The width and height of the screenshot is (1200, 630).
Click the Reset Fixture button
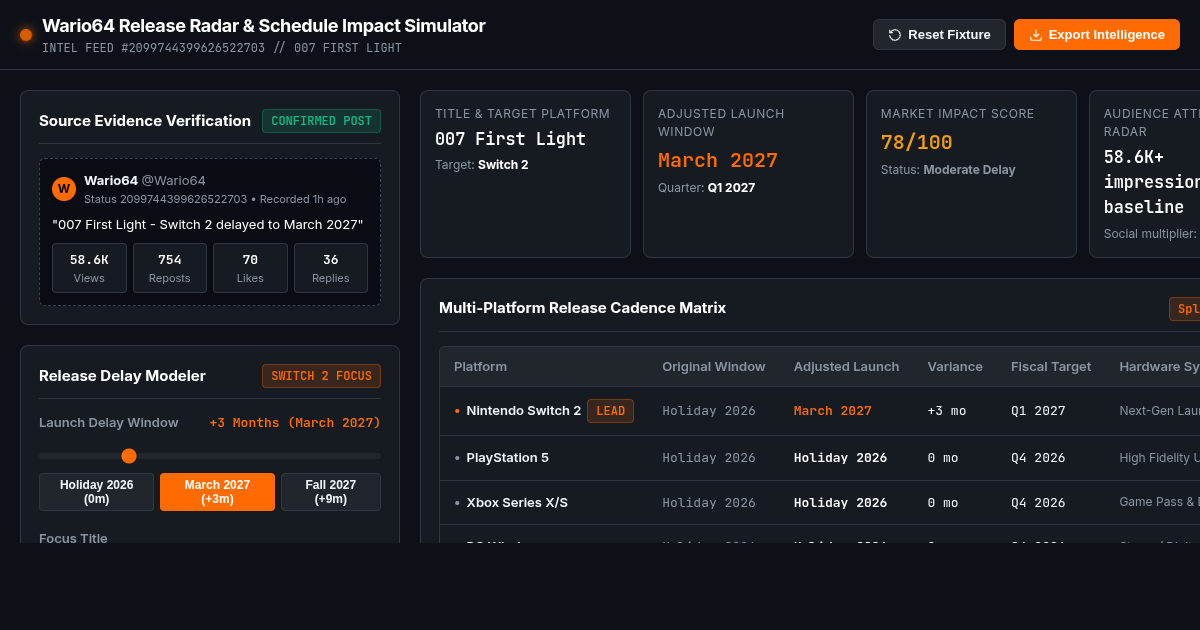[939, 35]
